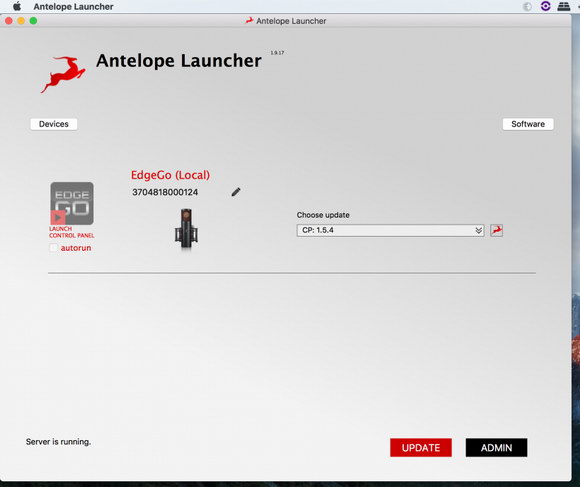Click the tray-shaped menu bar icon

[563, 6]
